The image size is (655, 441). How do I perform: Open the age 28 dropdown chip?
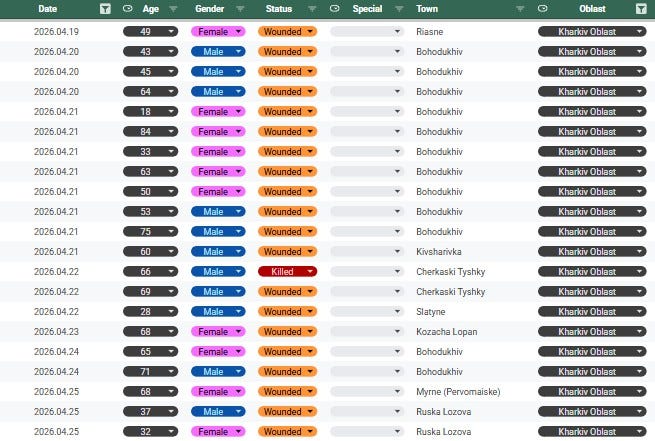pos(150,312)
